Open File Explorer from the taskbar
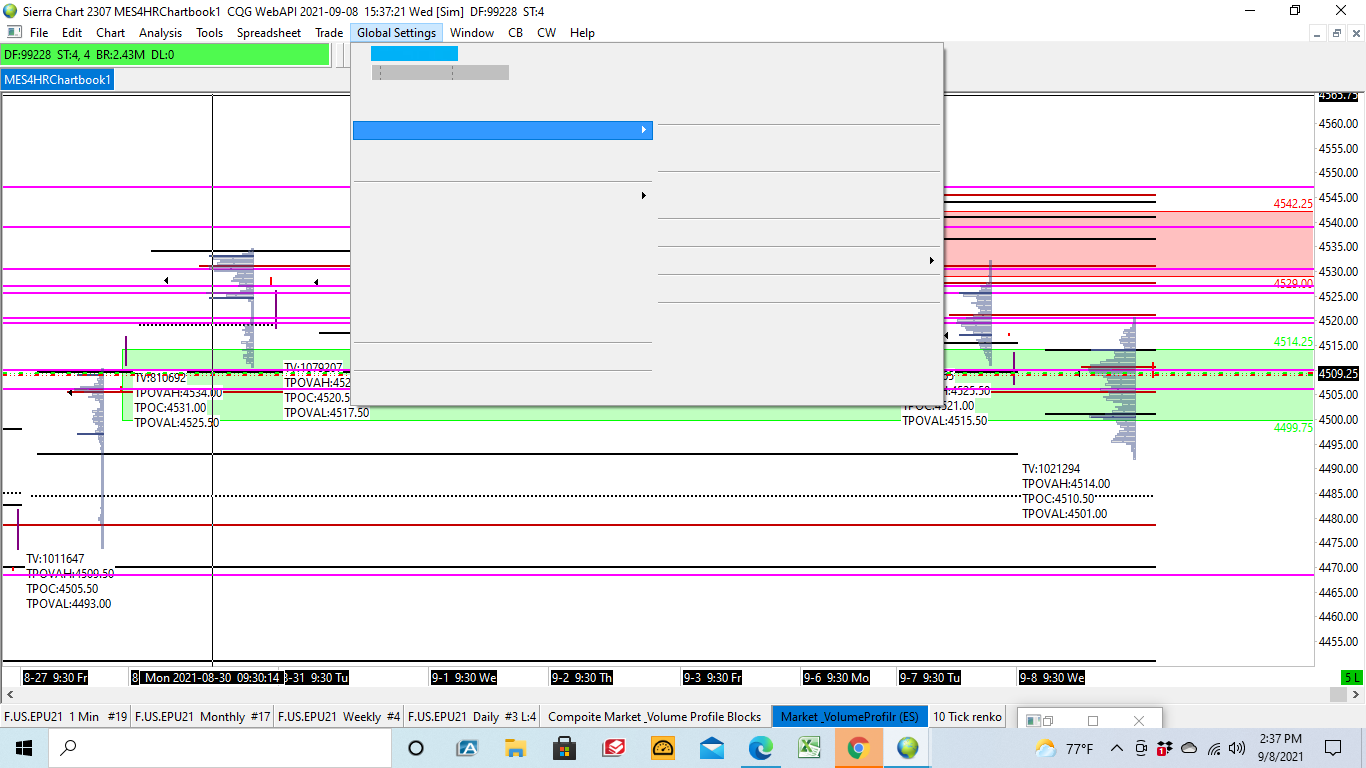 pos(515,747)
